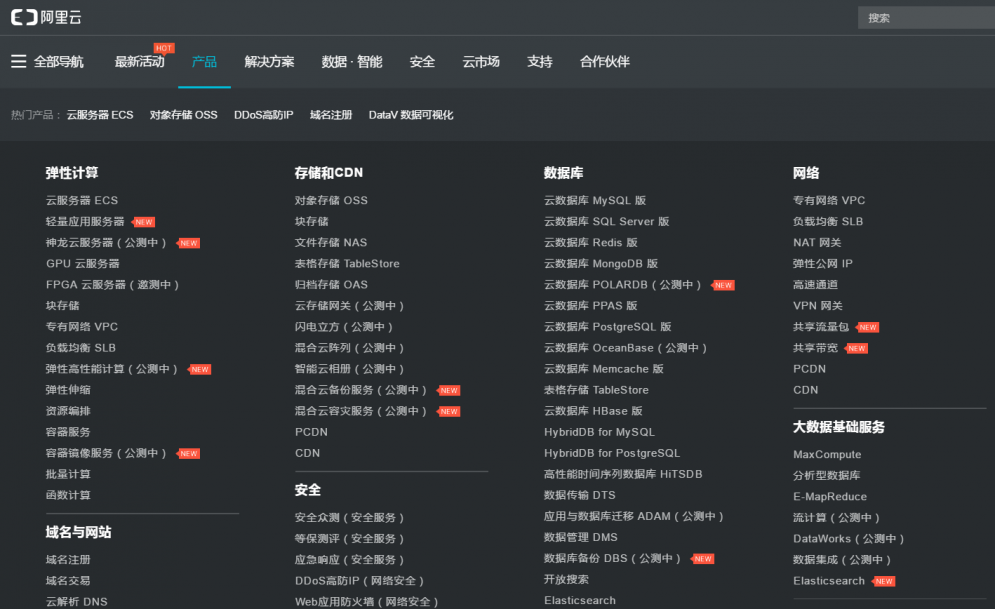Open 云数据库 MongoDB 版

pyautogui.click(x=601, y=263)
